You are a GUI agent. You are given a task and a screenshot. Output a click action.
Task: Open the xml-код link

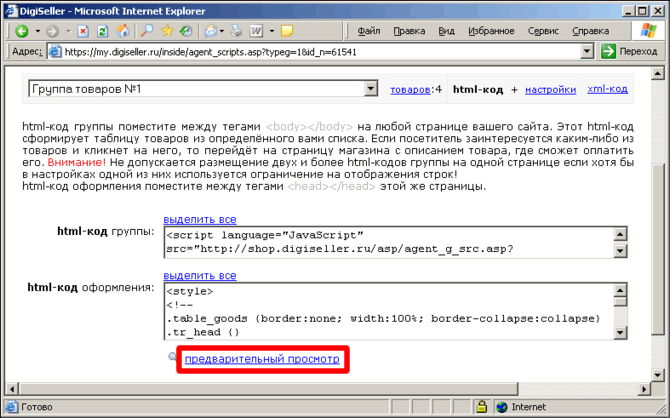click(x=607, y=89)
